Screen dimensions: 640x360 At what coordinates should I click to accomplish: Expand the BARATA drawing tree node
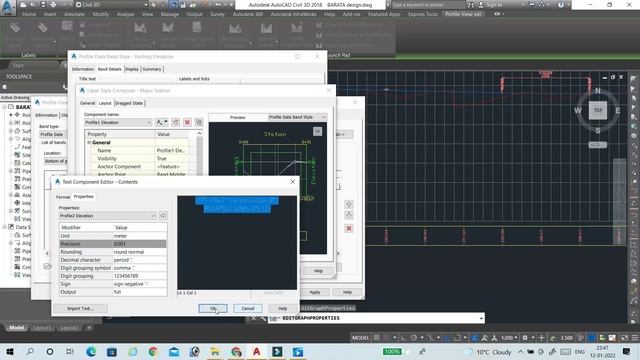click(4, 107)
